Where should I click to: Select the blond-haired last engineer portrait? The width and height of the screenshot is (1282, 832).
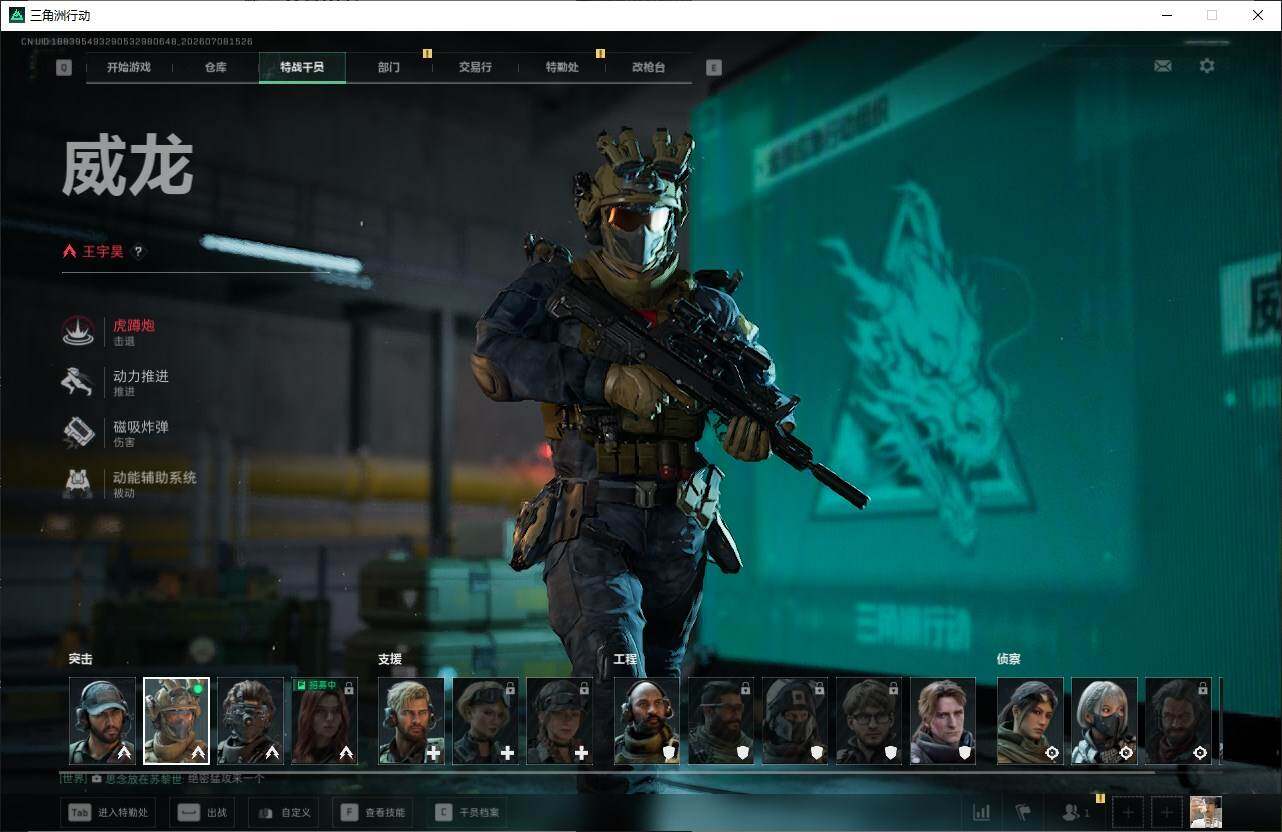point(943,721)
